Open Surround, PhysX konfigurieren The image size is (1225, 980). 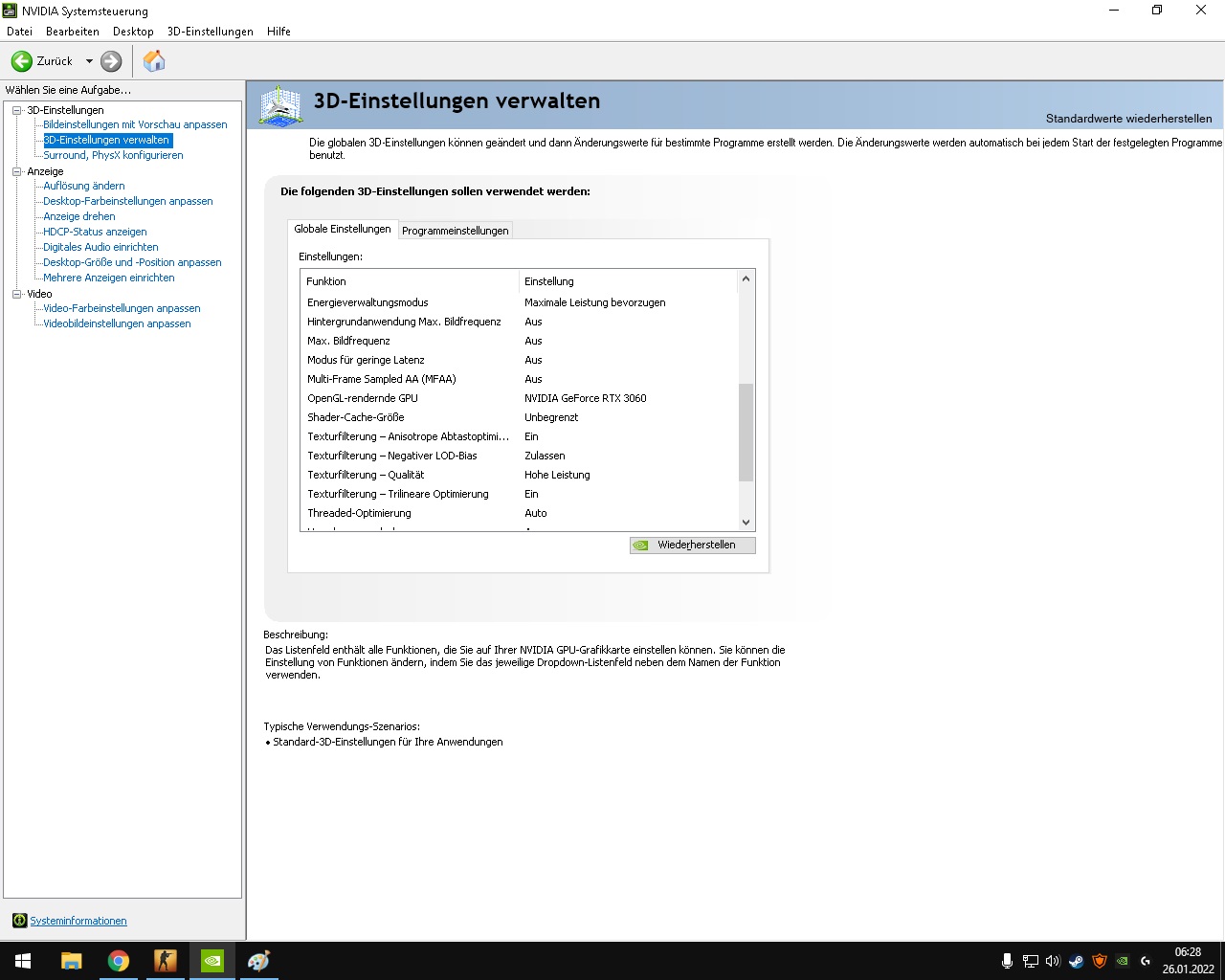pyautogui.click(x=113, y=155)
